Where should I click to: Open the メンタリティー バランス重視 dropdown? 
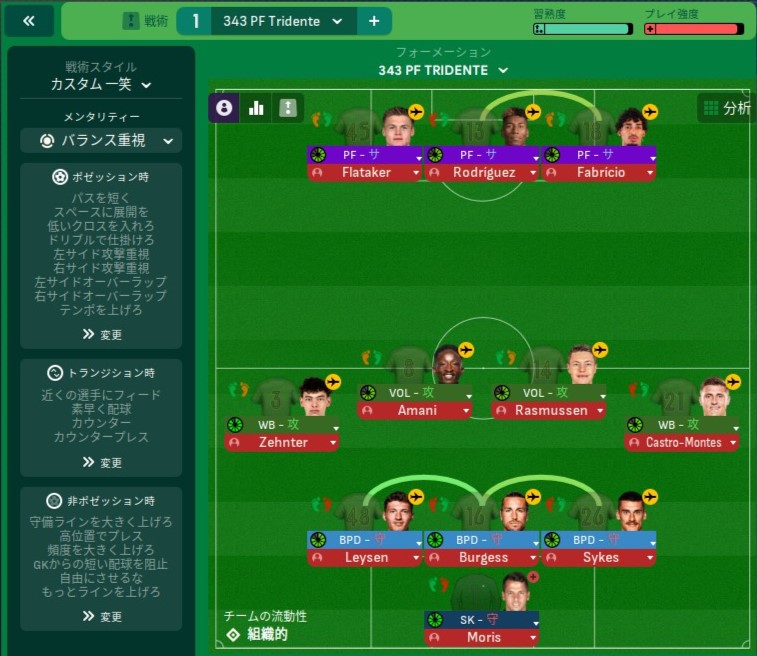click(x=101, y=140)
